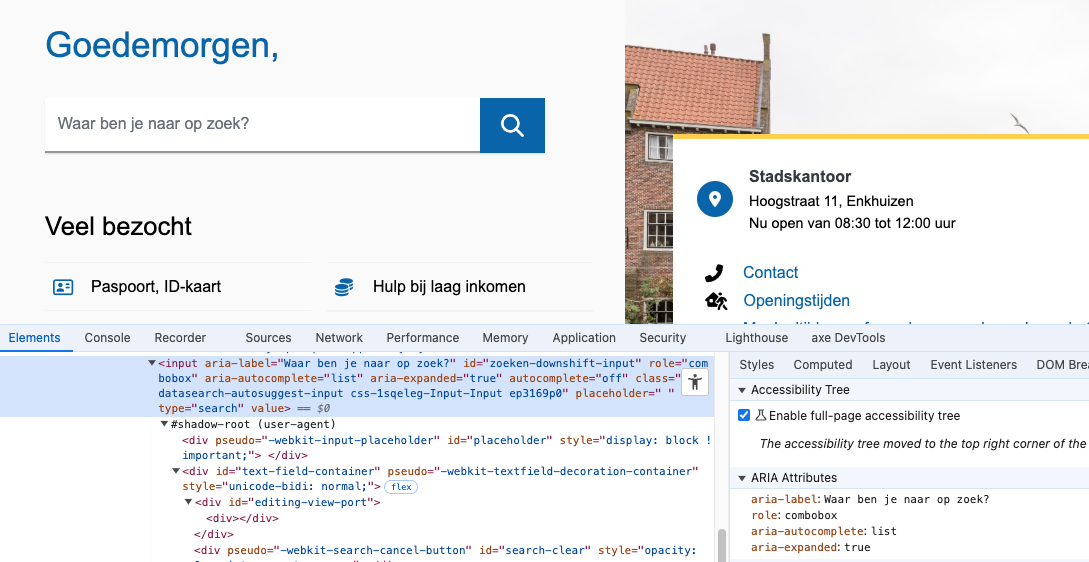Switch to the Styles sidebar tab
Viewport: 1089px width, 562px height.
[x=756, y=365]
